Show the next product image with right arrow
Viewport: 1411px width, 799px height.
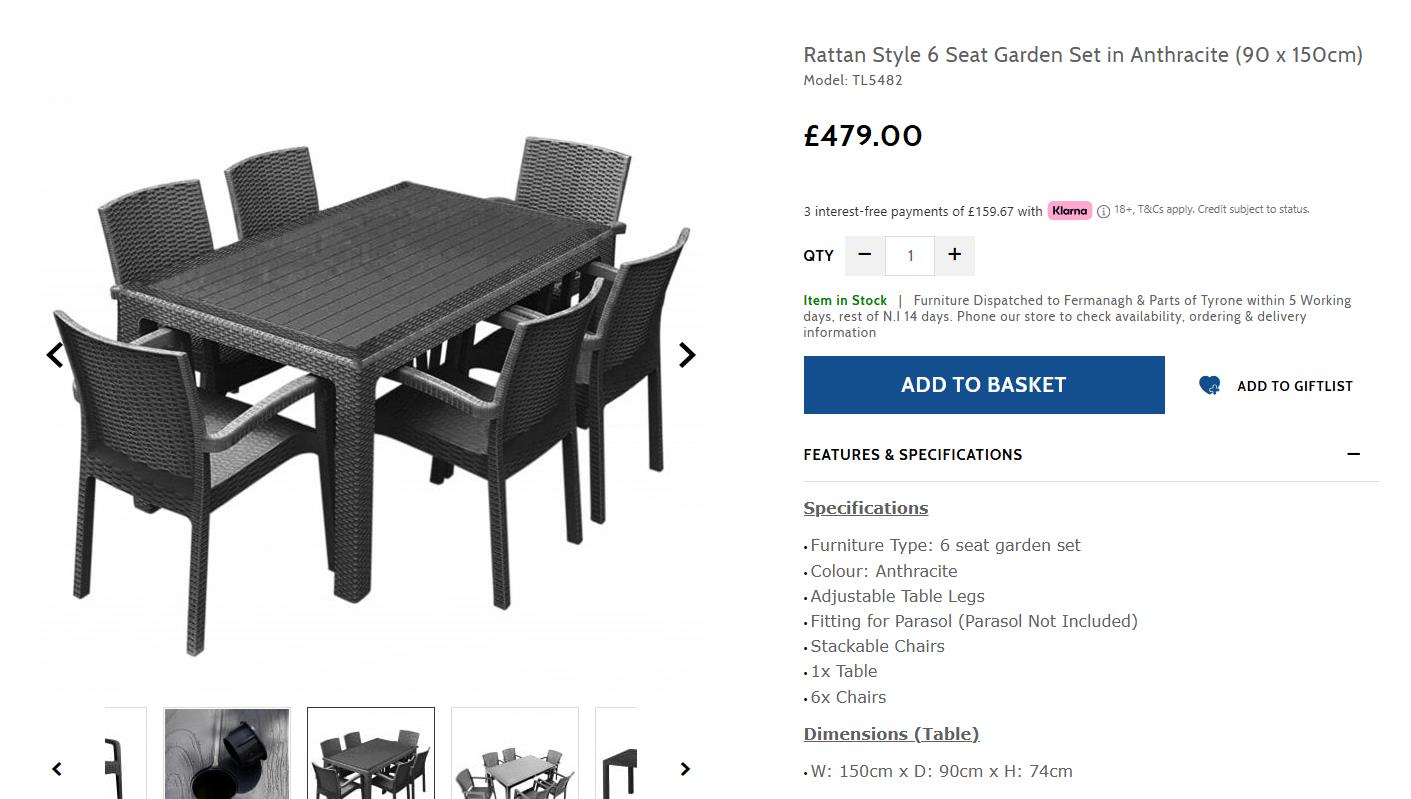pos(687,355)
